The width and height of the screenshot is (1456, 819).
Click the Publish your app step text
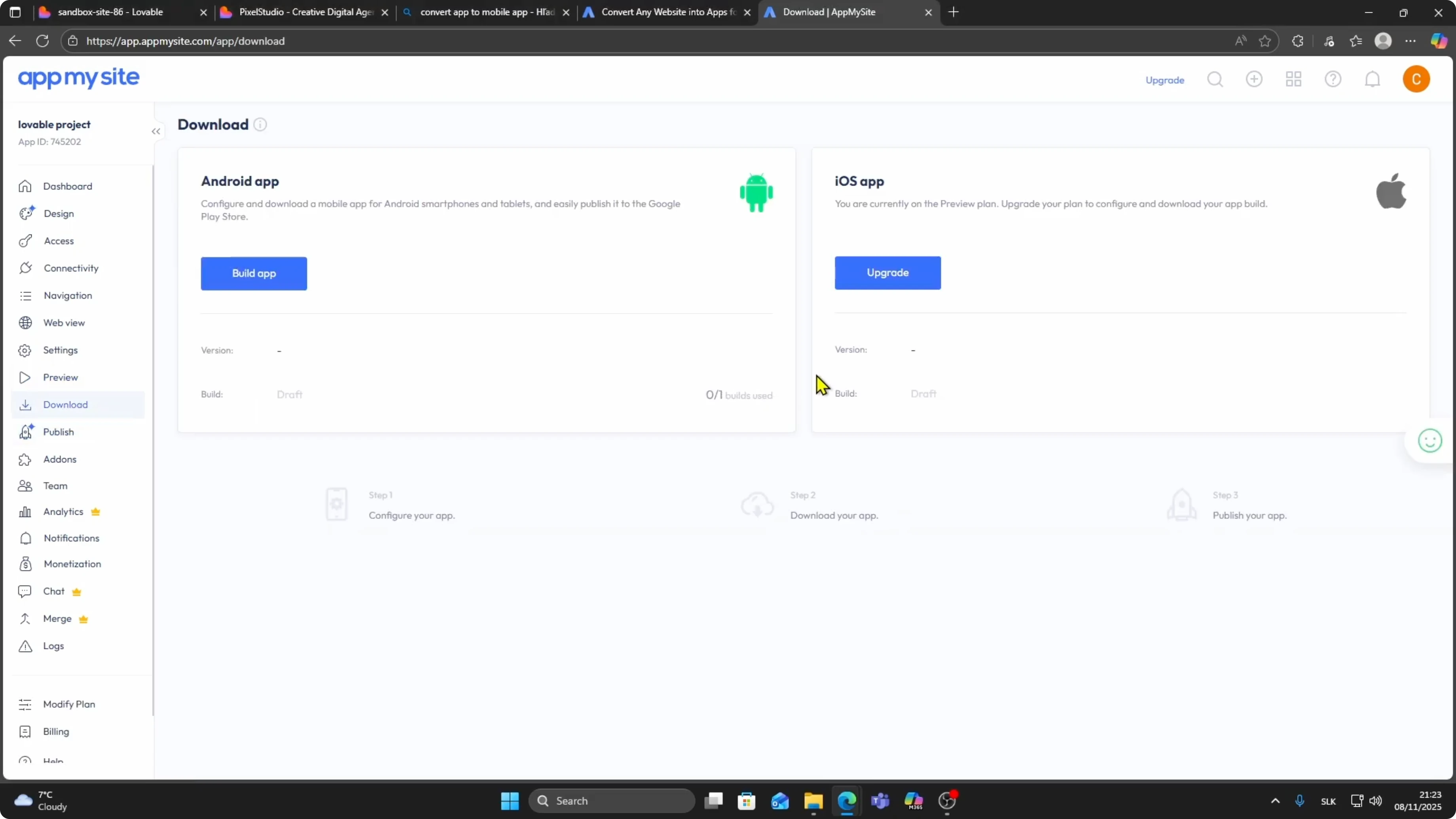[x=1249, y=516]
